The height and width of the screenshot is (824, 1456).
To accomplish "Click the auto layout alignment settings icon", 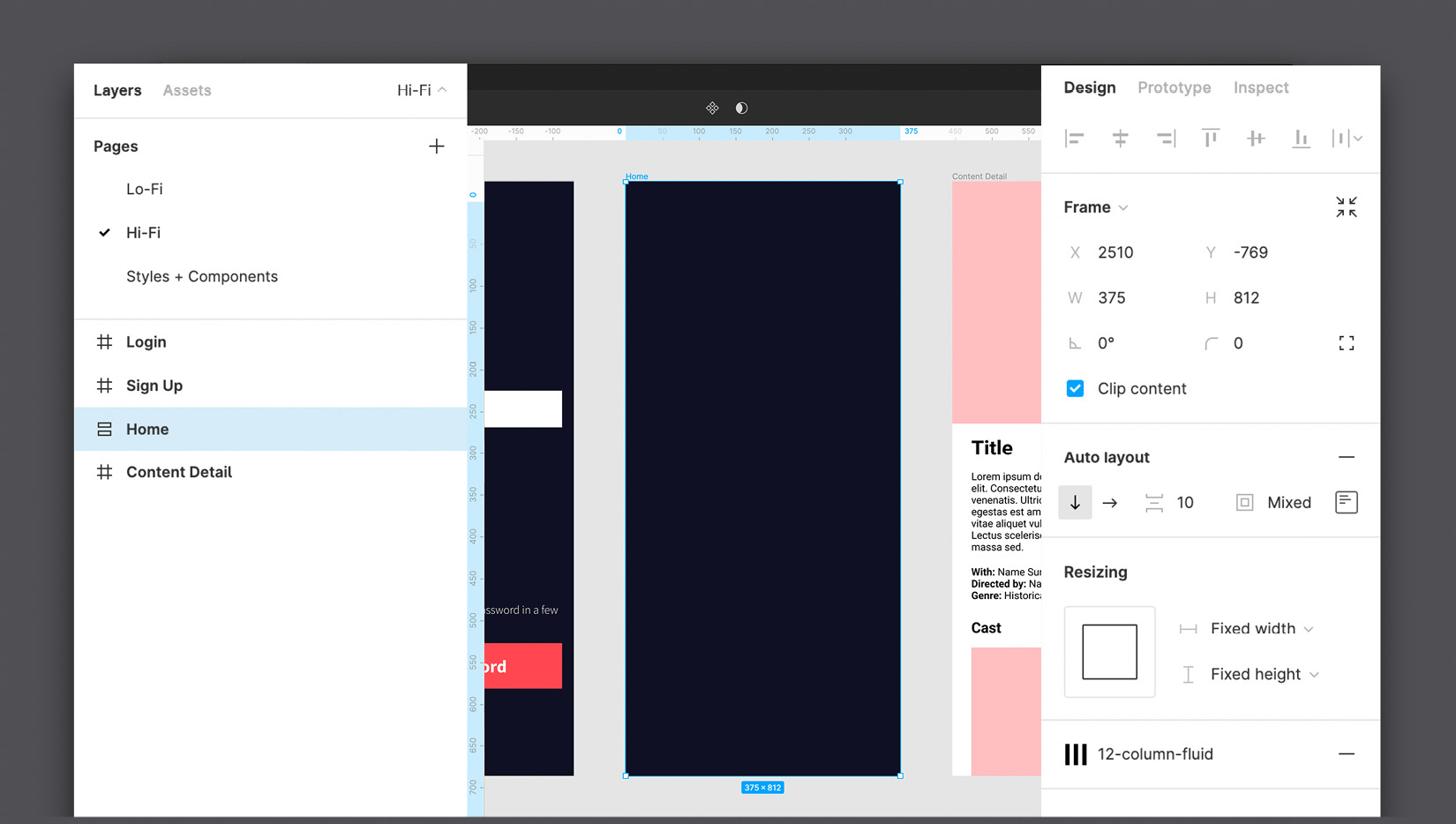I will 1346,502.
